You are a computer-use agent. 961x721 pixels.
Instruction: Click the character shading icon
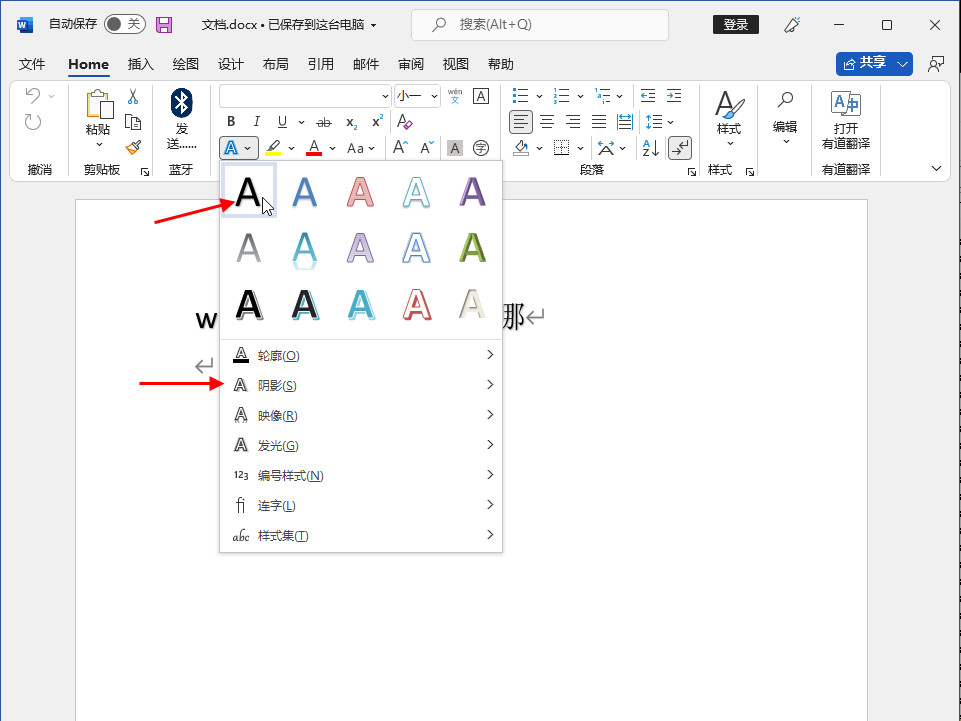454,148
